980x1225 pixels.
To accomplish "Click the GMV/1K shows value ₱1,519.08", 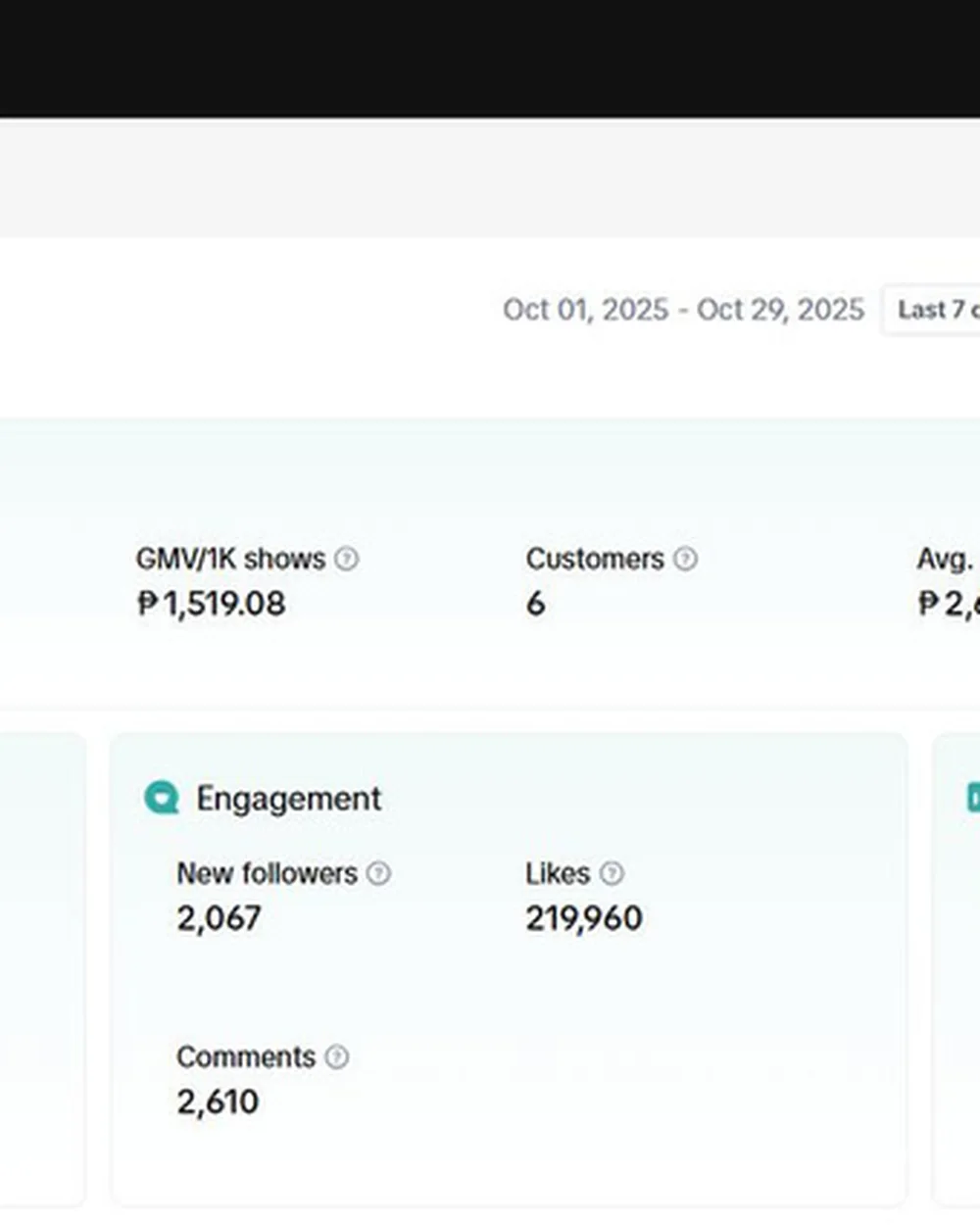I will coord(211,604).
